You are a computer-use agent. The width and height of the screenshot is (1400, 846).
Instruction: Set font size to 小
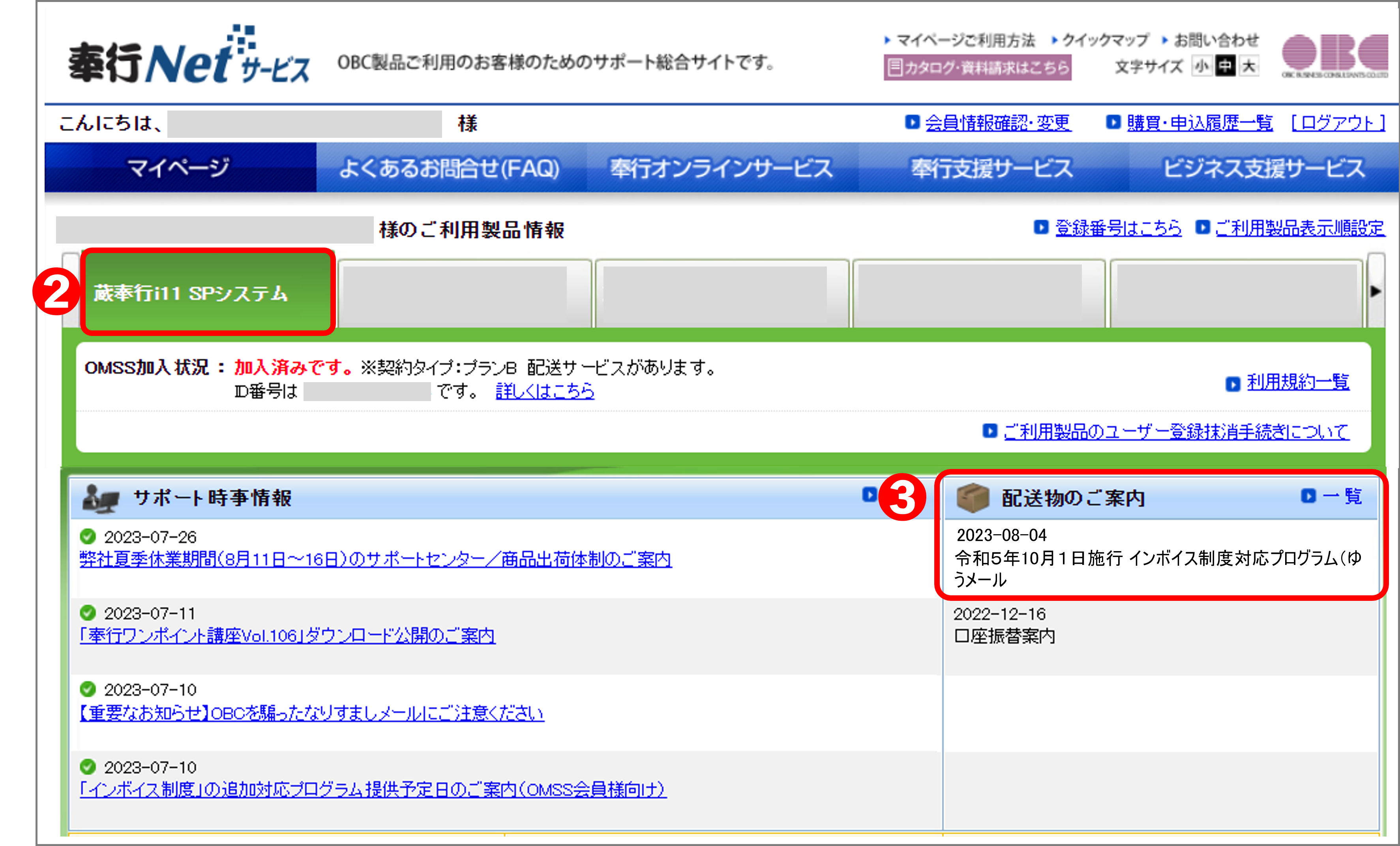[x=1202, y=66]
